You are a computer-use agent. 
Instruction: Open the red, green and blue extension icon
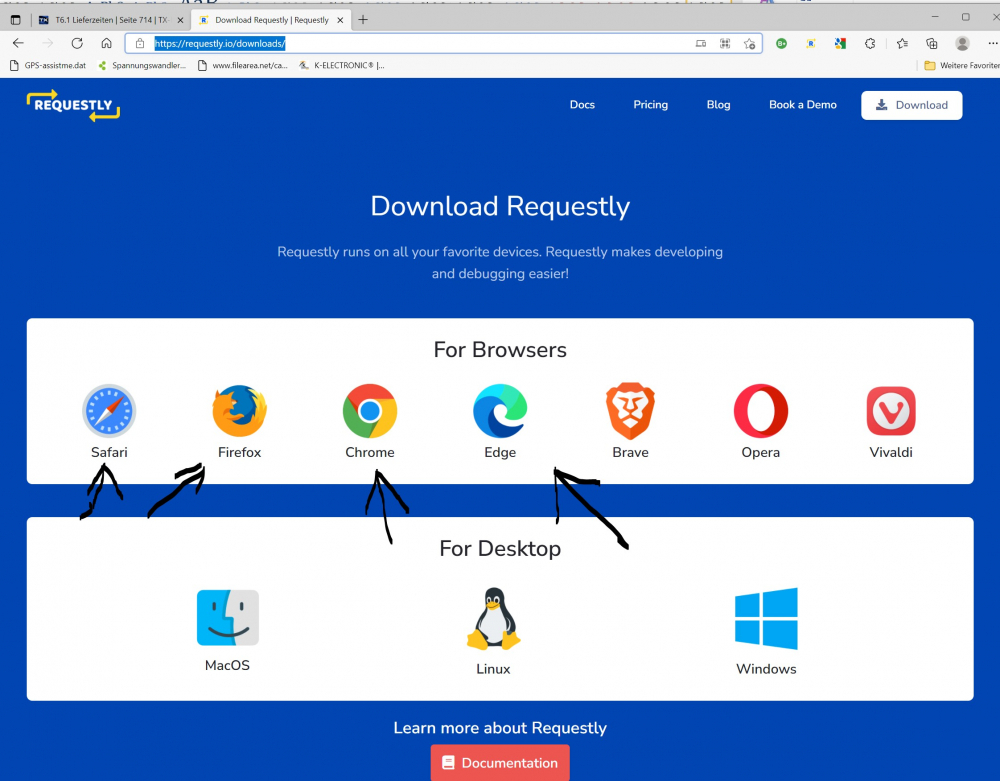point(840,43)
